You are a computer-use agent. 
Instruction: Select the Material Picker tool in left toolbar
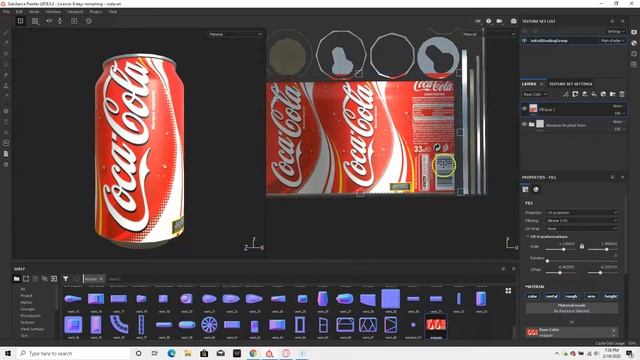pos(6,96)
